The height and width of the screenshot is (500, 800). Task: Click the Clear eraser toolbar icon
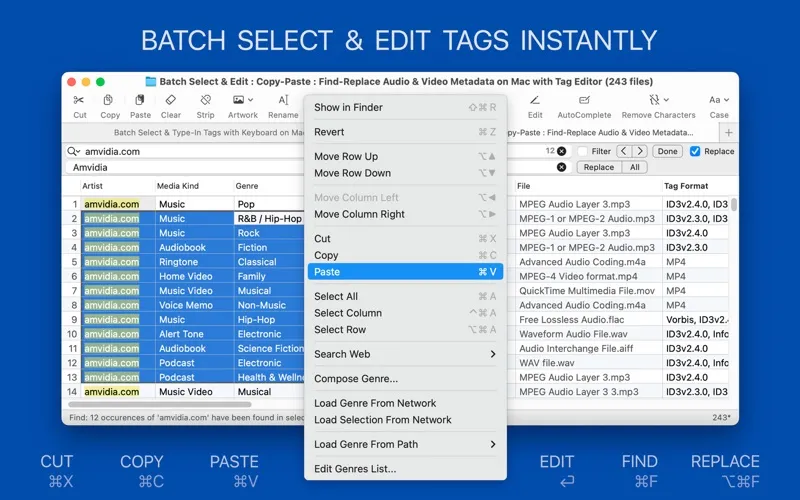coord(170,100)
